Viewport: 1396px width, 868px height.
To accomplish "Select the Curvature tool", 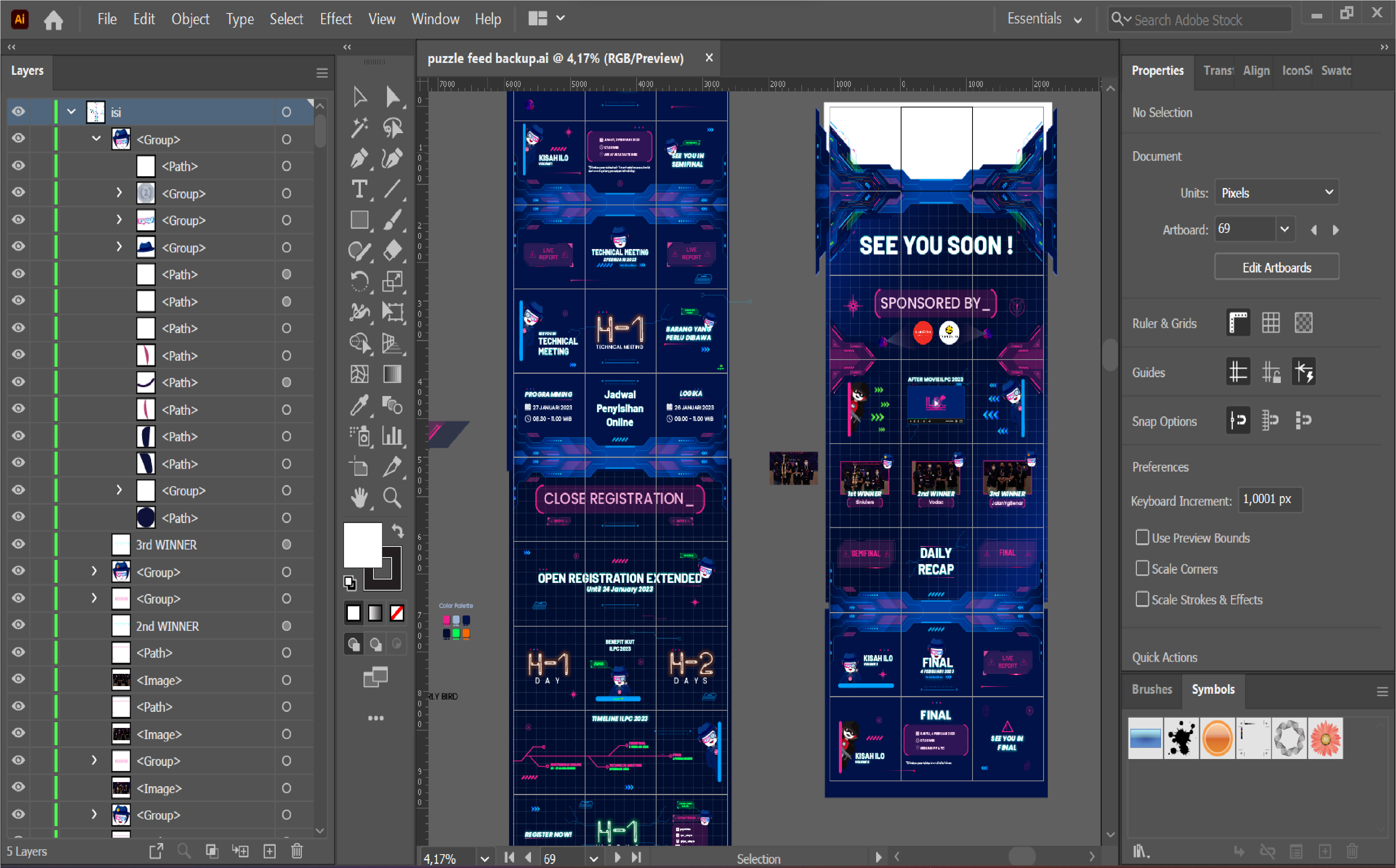I will [x=393, y=158].
